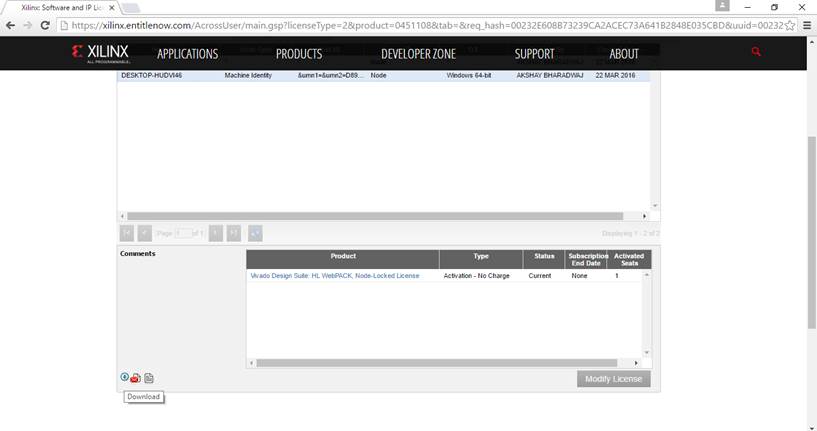Image resolution: width=817 pixels, height=431 pixels.
Task: Go back with browser back arrow
Action: click(10, 25)
